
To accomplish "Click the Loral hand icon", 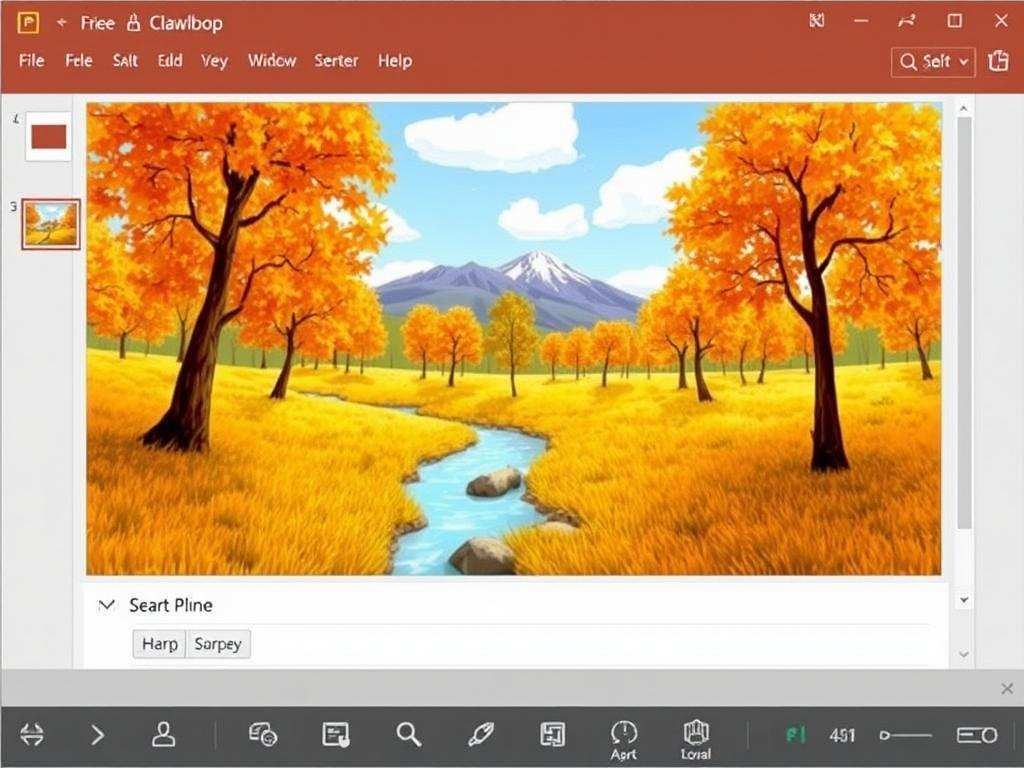I will coord(696,740).
